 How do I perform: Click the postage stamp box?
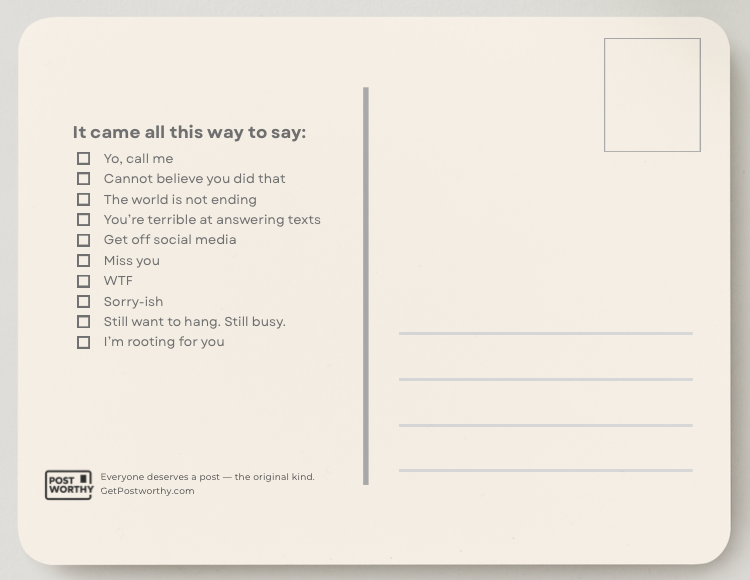tap(652, 95)
